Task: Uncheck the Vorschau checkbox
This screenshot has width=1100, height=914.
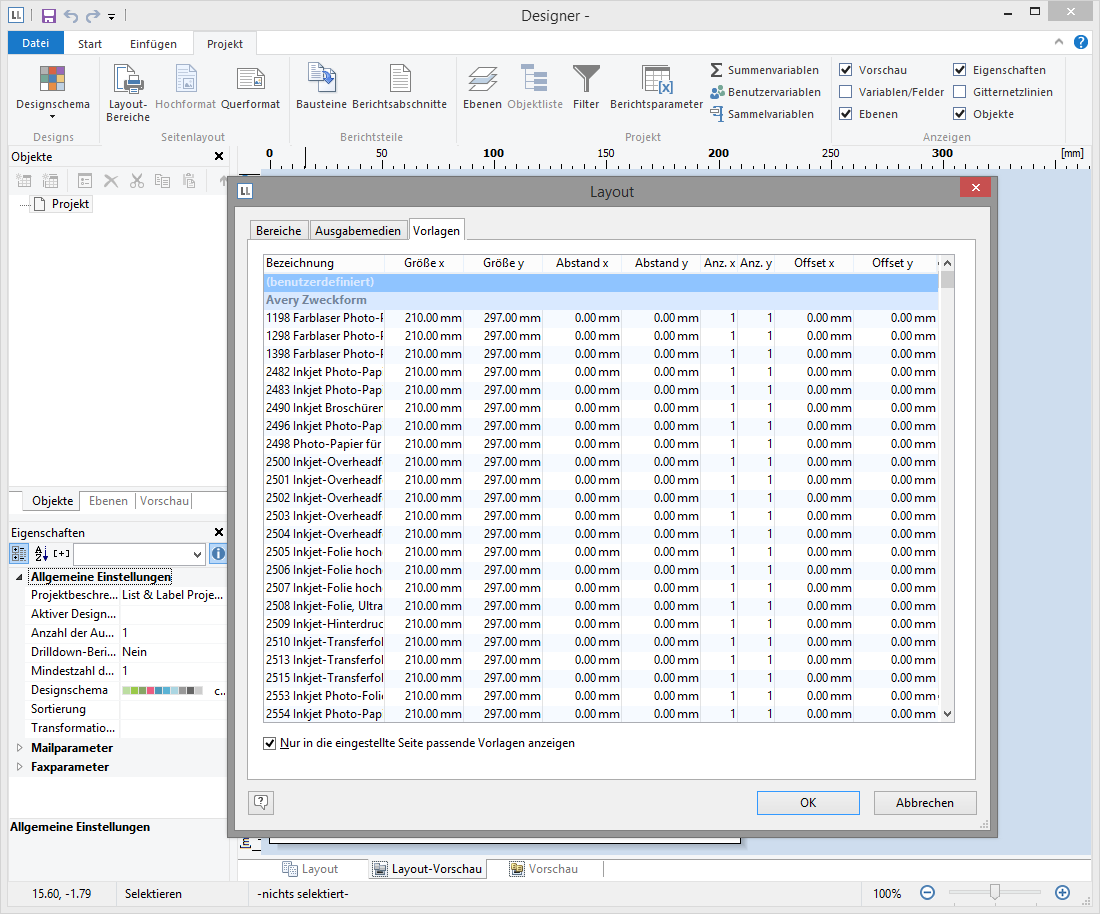Action: tap(846, 70)
